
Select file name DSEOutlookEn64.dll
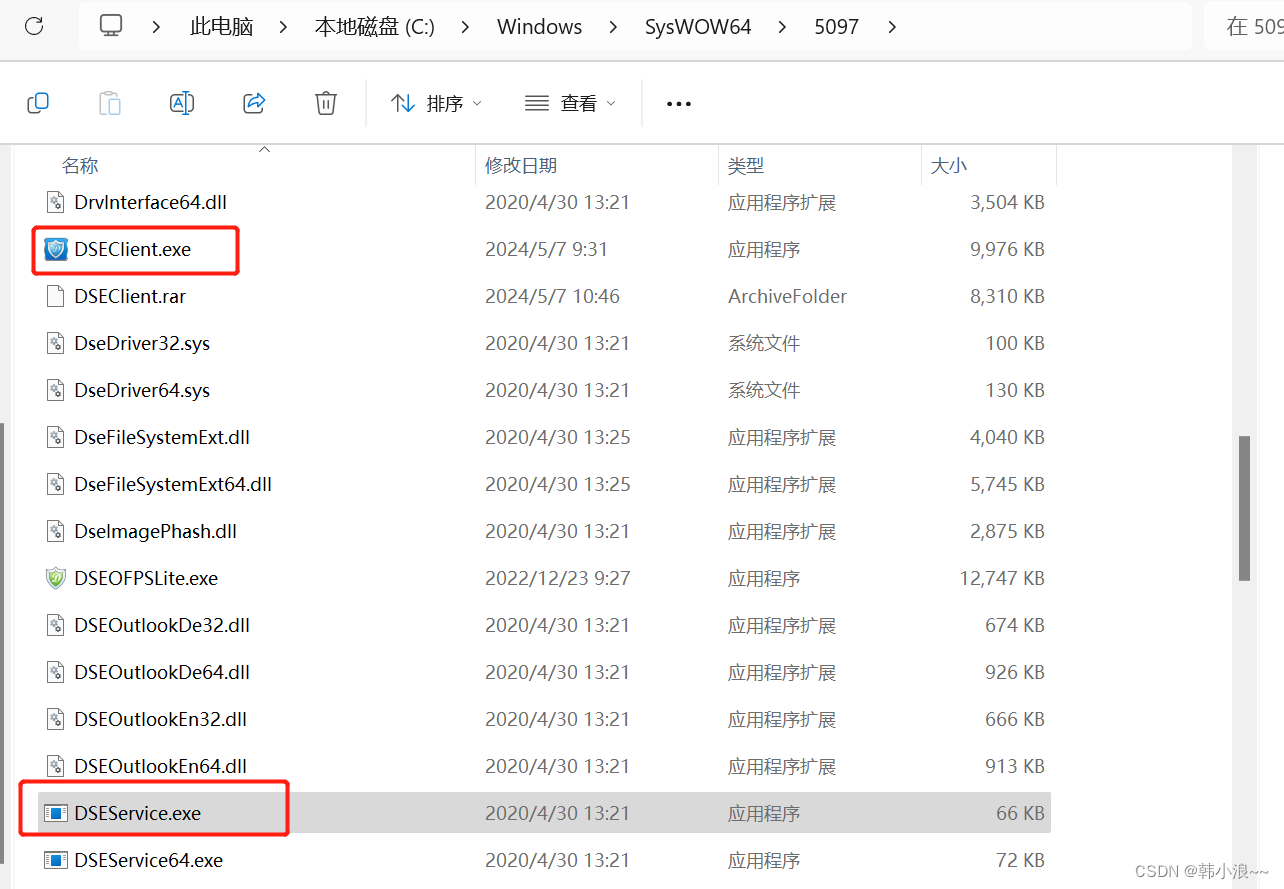click(161, 766)
